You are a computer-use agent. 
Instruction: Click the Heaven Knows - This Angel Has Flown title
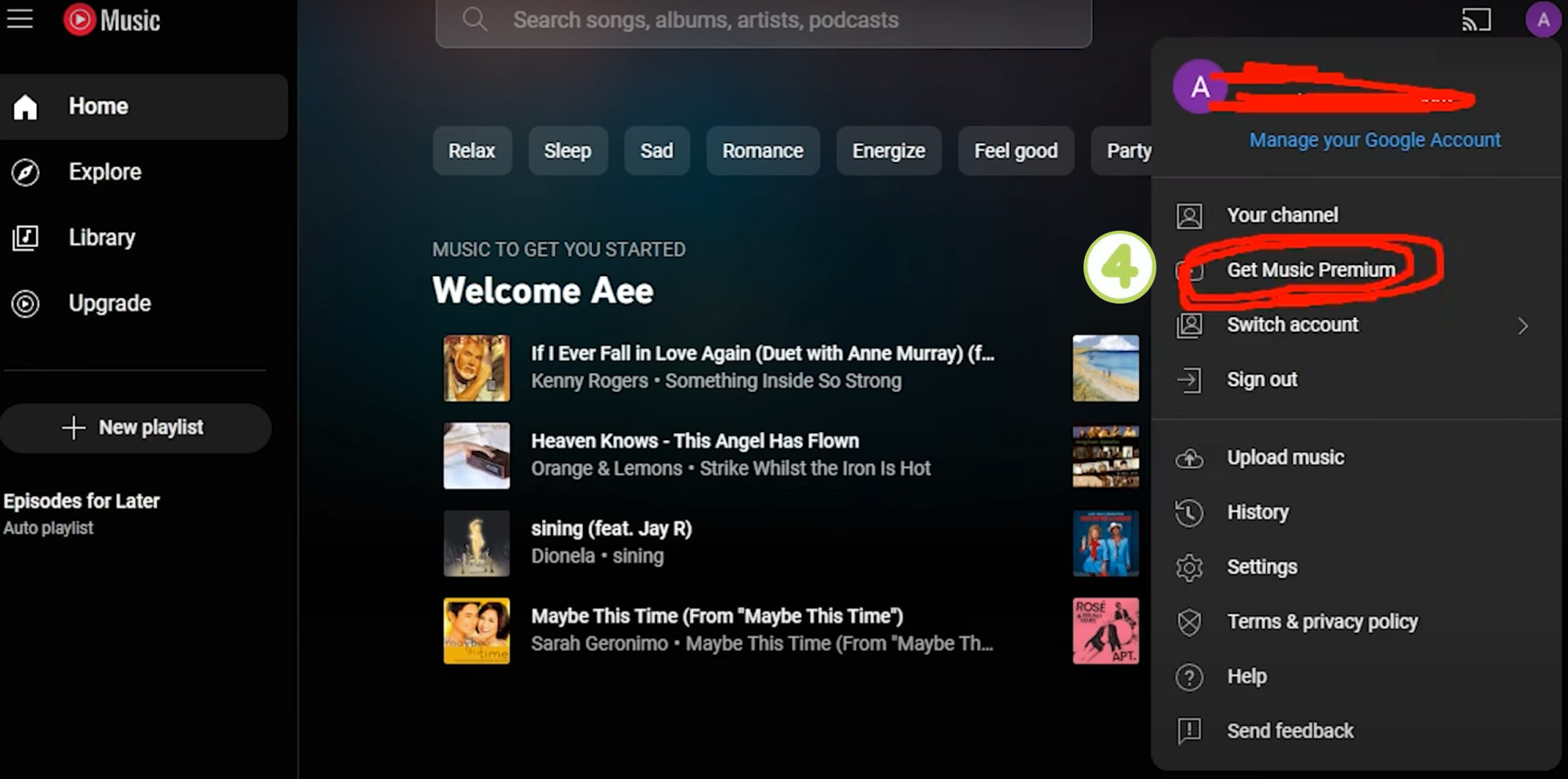(695, 442)
